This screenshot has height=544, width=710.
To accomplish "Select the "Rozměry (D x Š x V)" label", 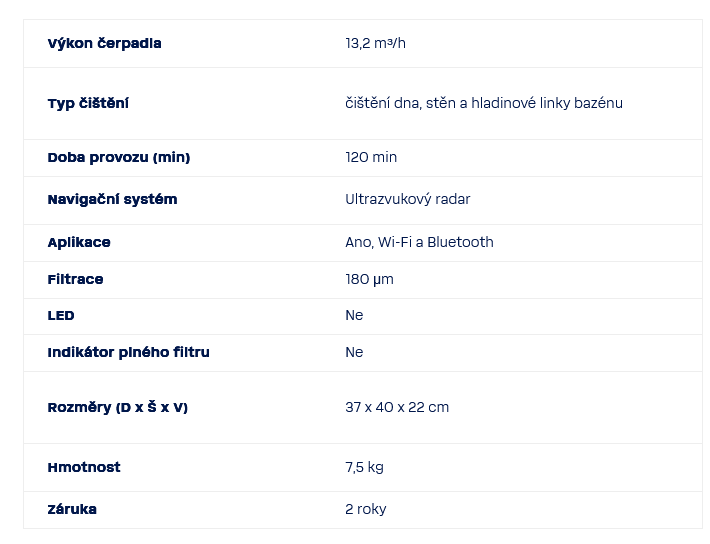I will (117, 407).
